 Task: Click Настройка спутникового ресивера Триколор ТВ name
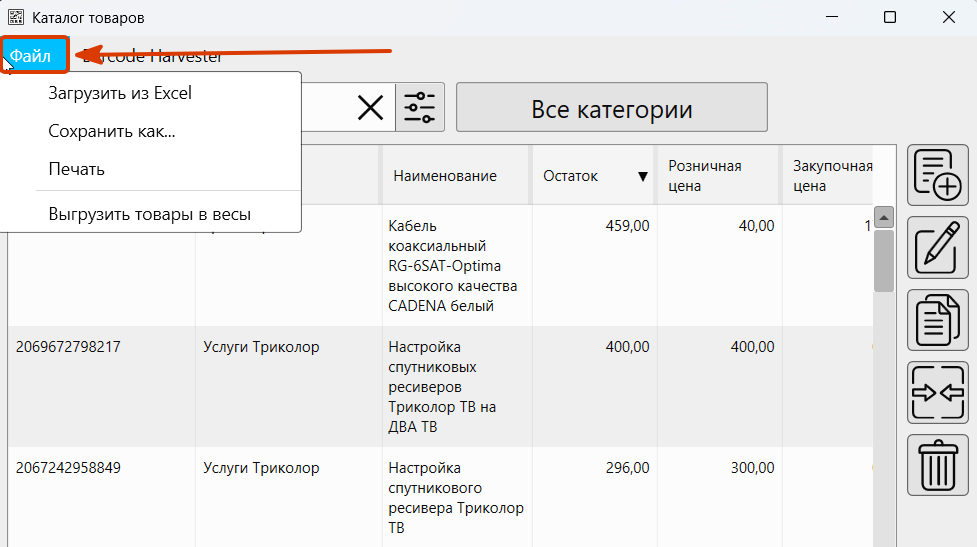[x=456, y=498]
